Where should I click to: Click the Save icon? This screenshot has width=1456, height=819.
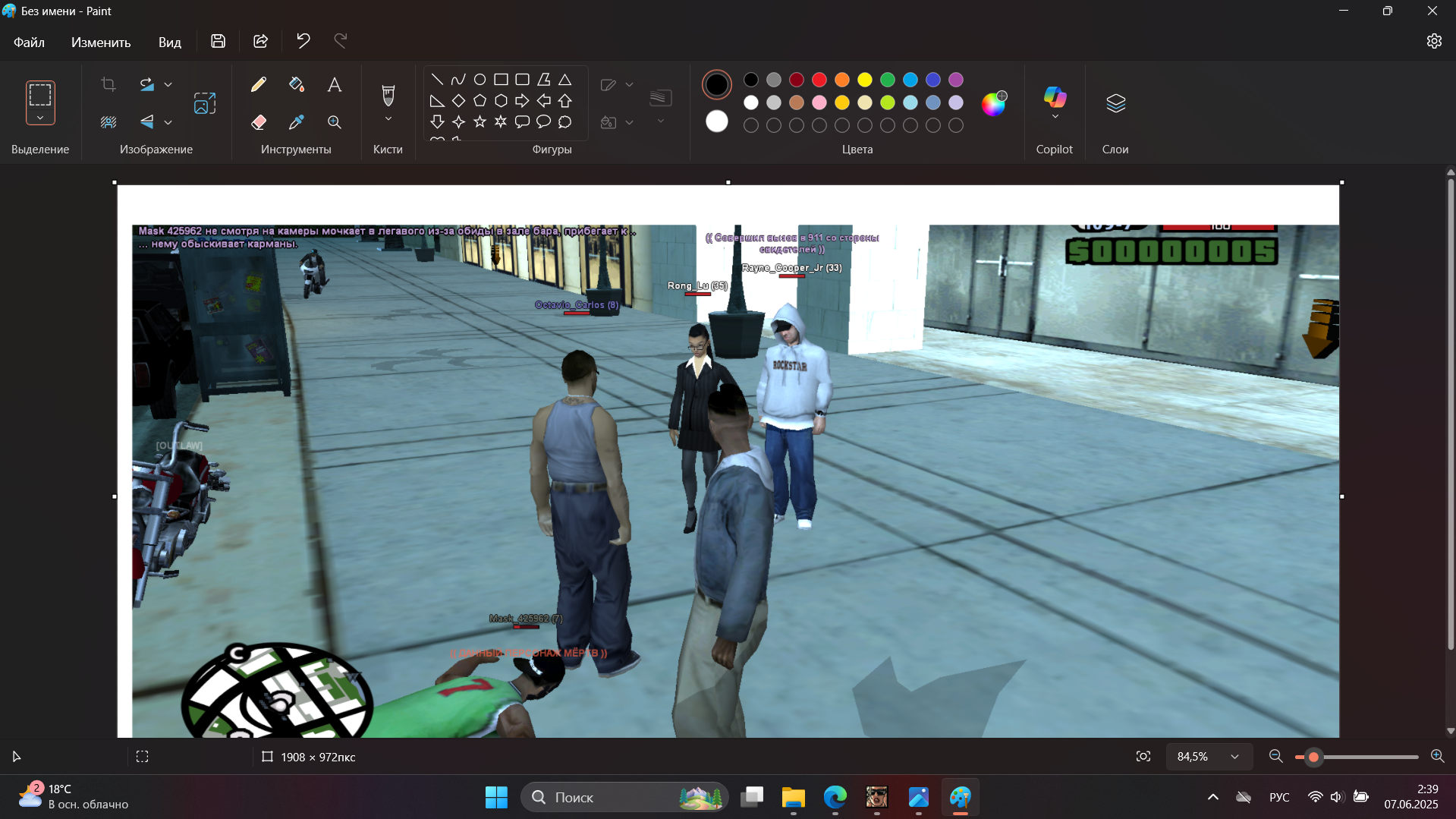(x=218, y=41)
